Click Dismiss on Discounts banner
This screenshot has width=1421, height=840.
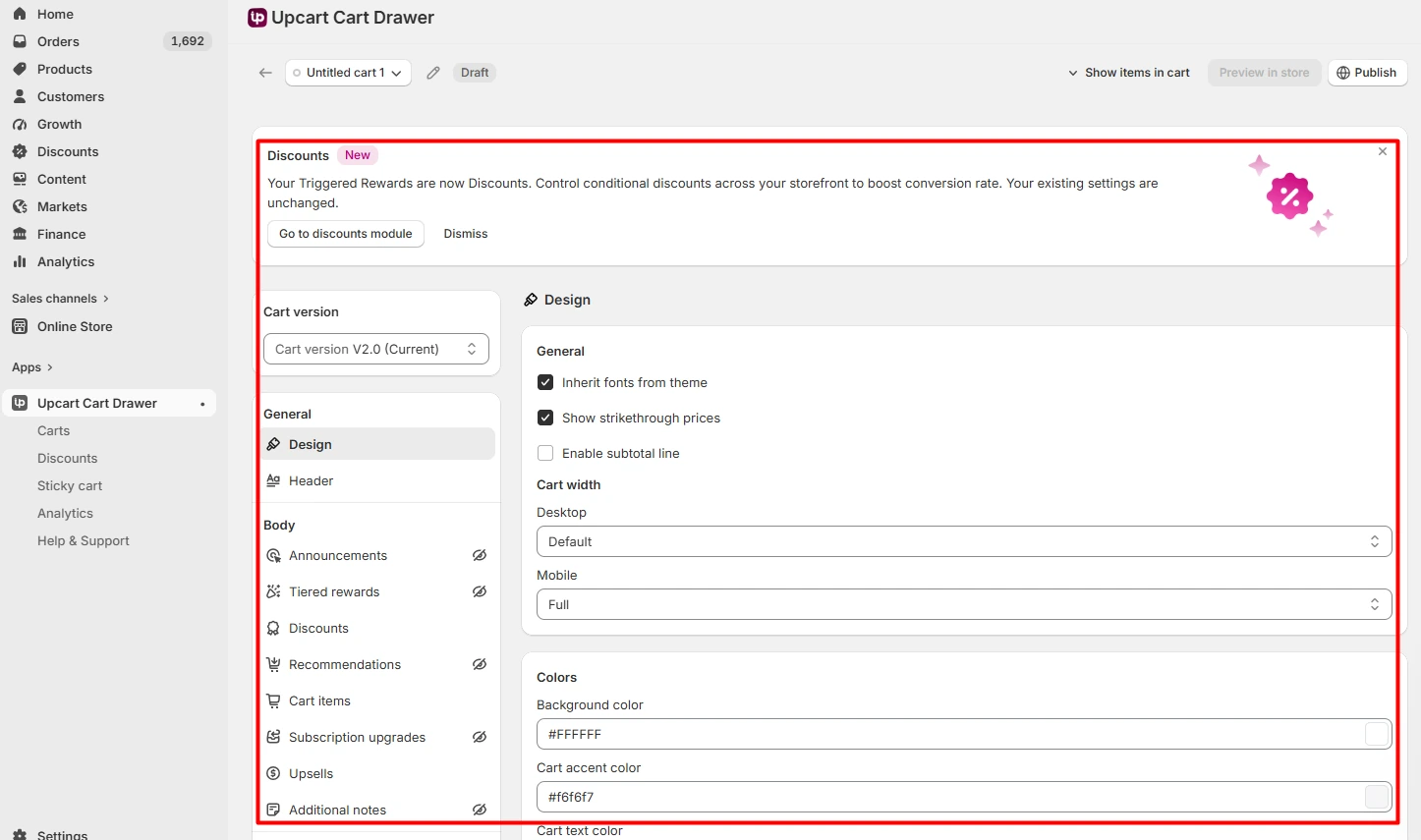tap(466, 234)
